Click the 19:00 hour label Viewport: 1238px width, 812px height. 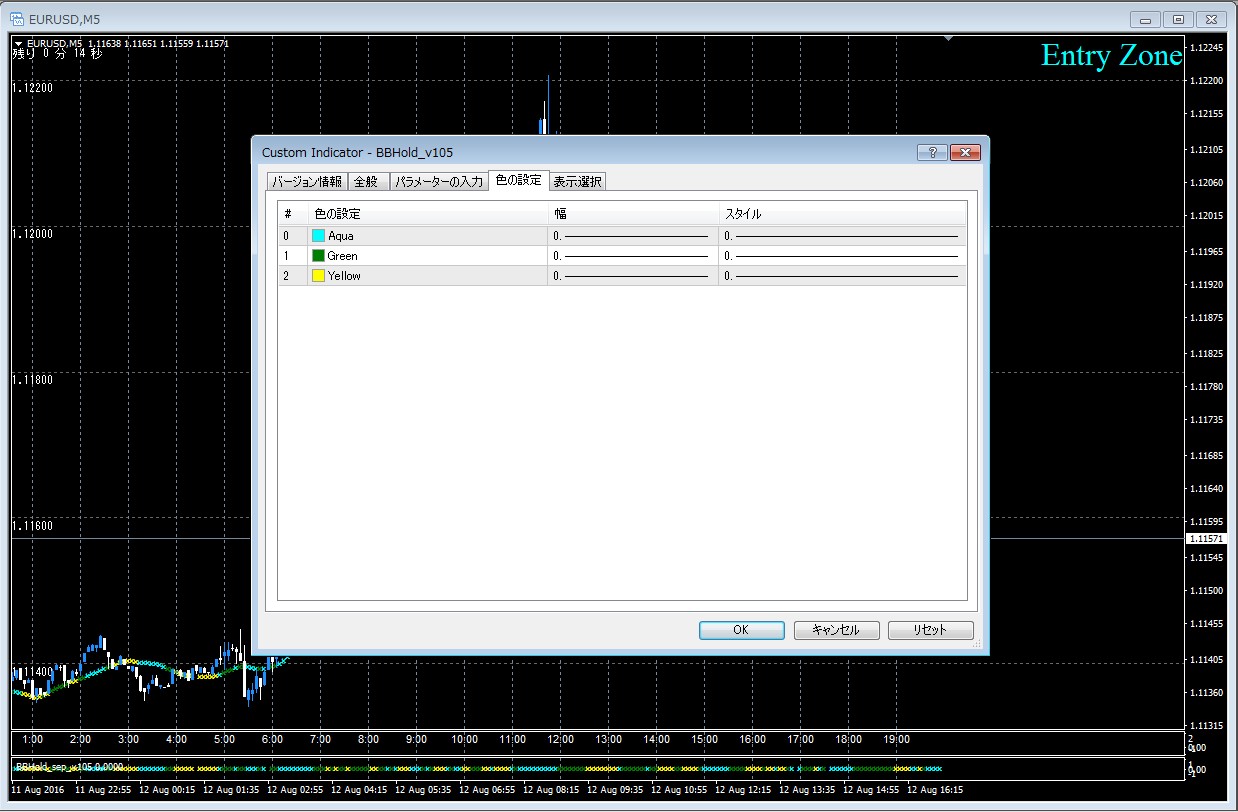click(x=896, y=740)
